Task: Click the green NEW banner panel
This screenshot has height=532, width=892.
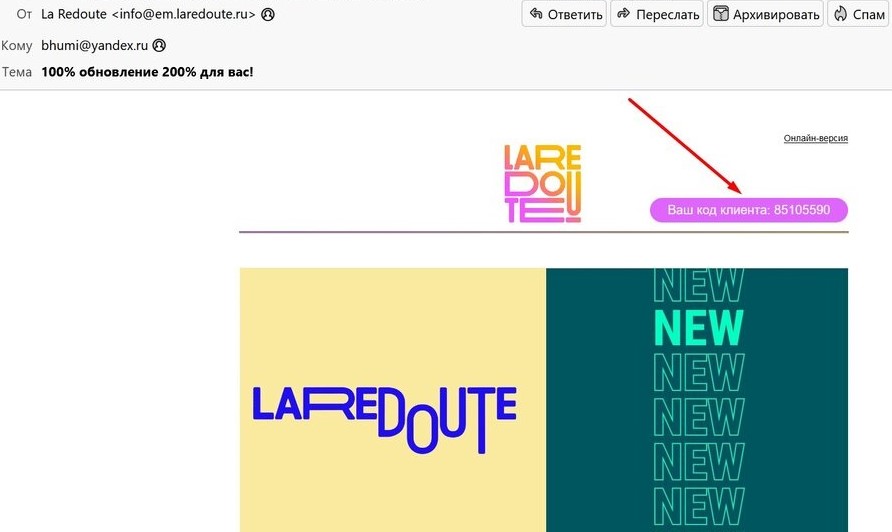Action: 697,400
